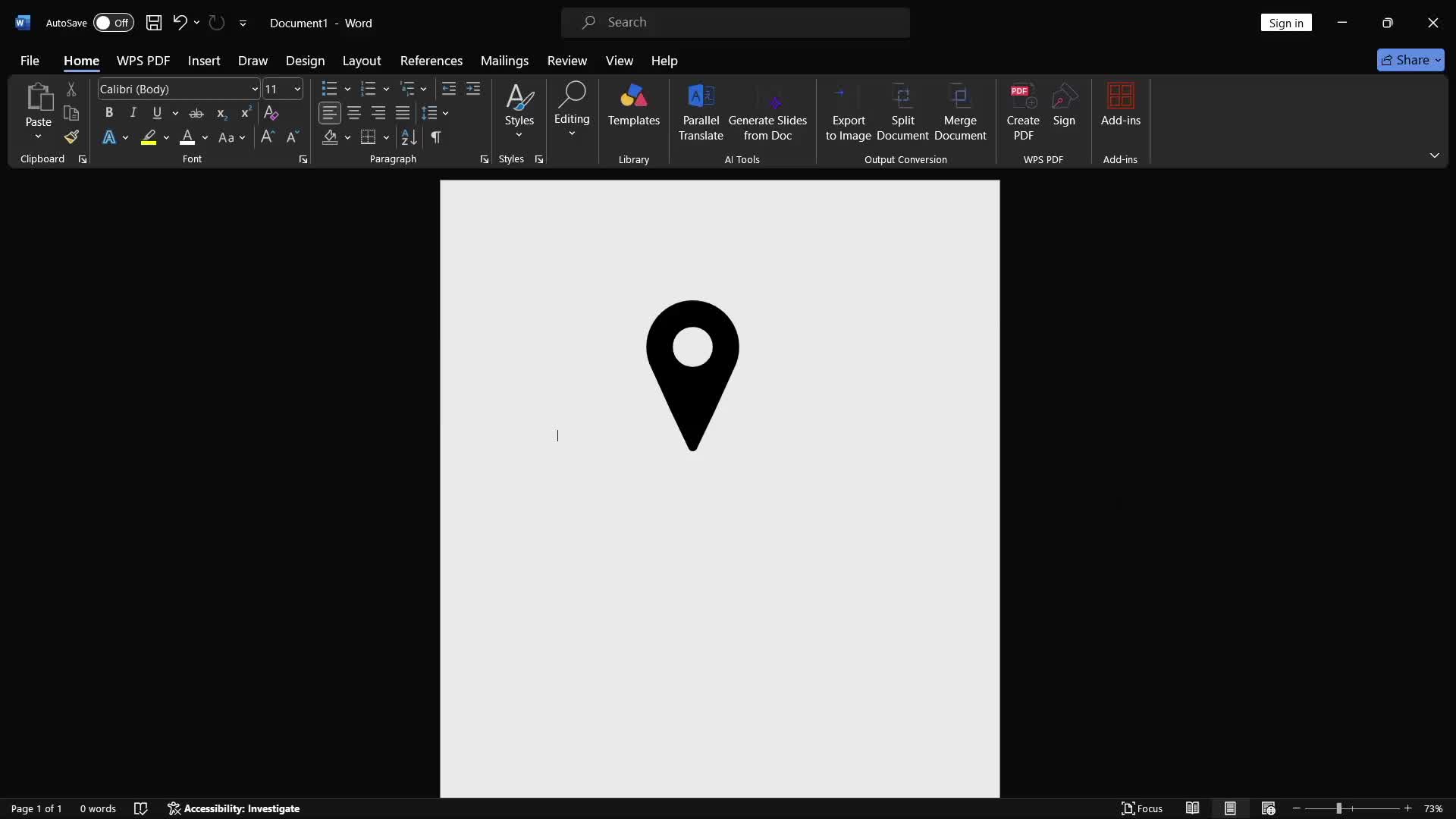
Task: Click the Save icon in title bar
Action: 154,23
